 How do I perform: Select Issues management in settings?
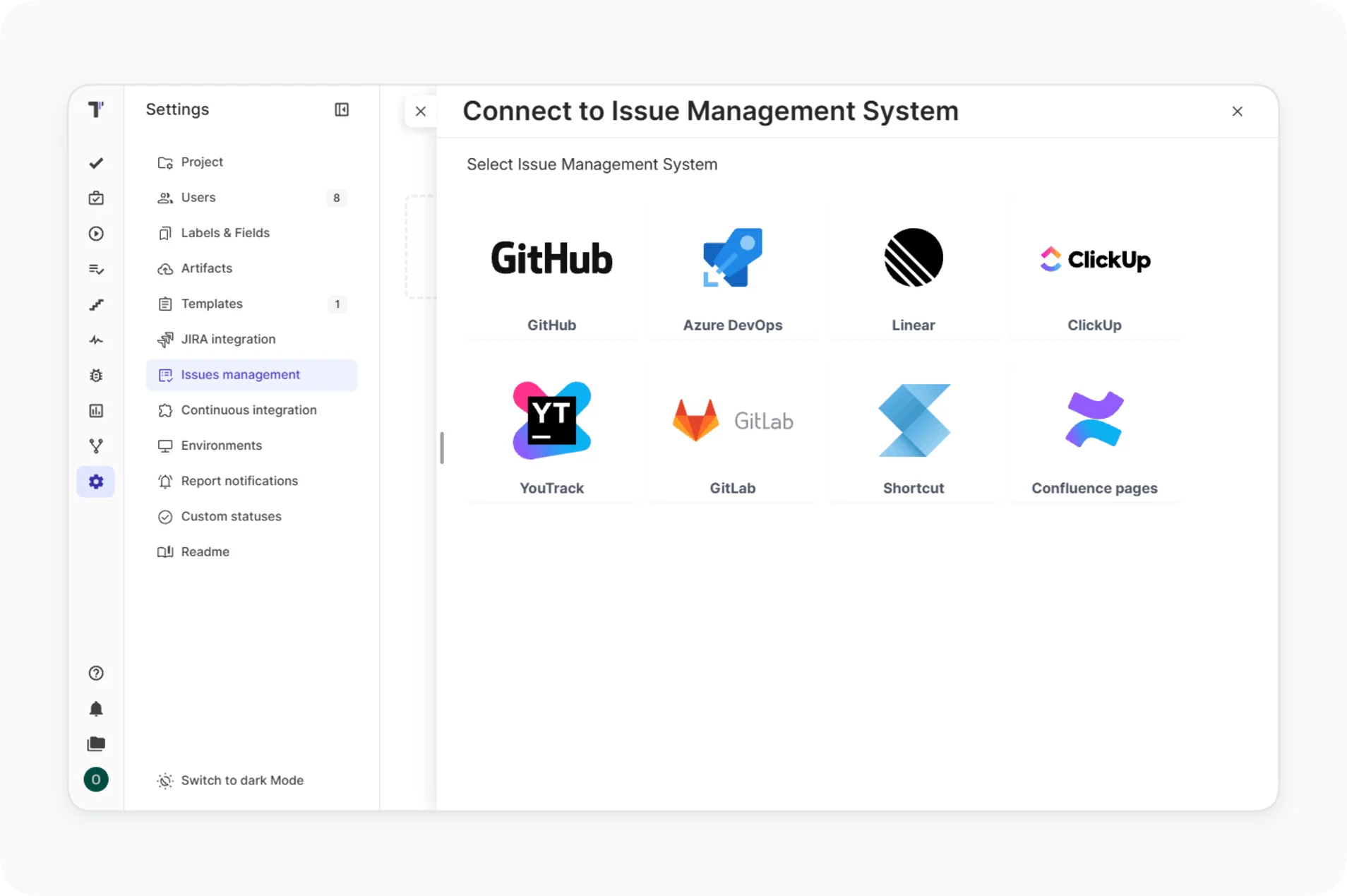(251, 375)
